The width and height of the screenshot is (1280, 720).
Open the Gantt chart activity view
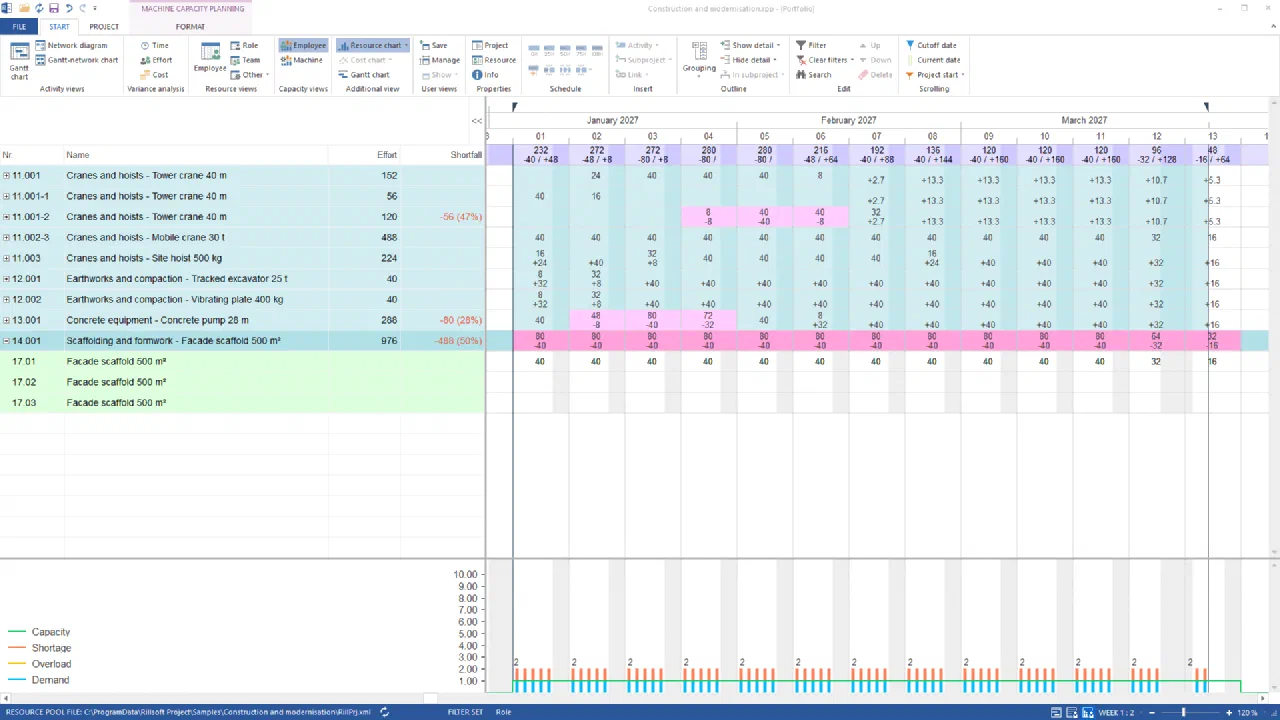19,60
